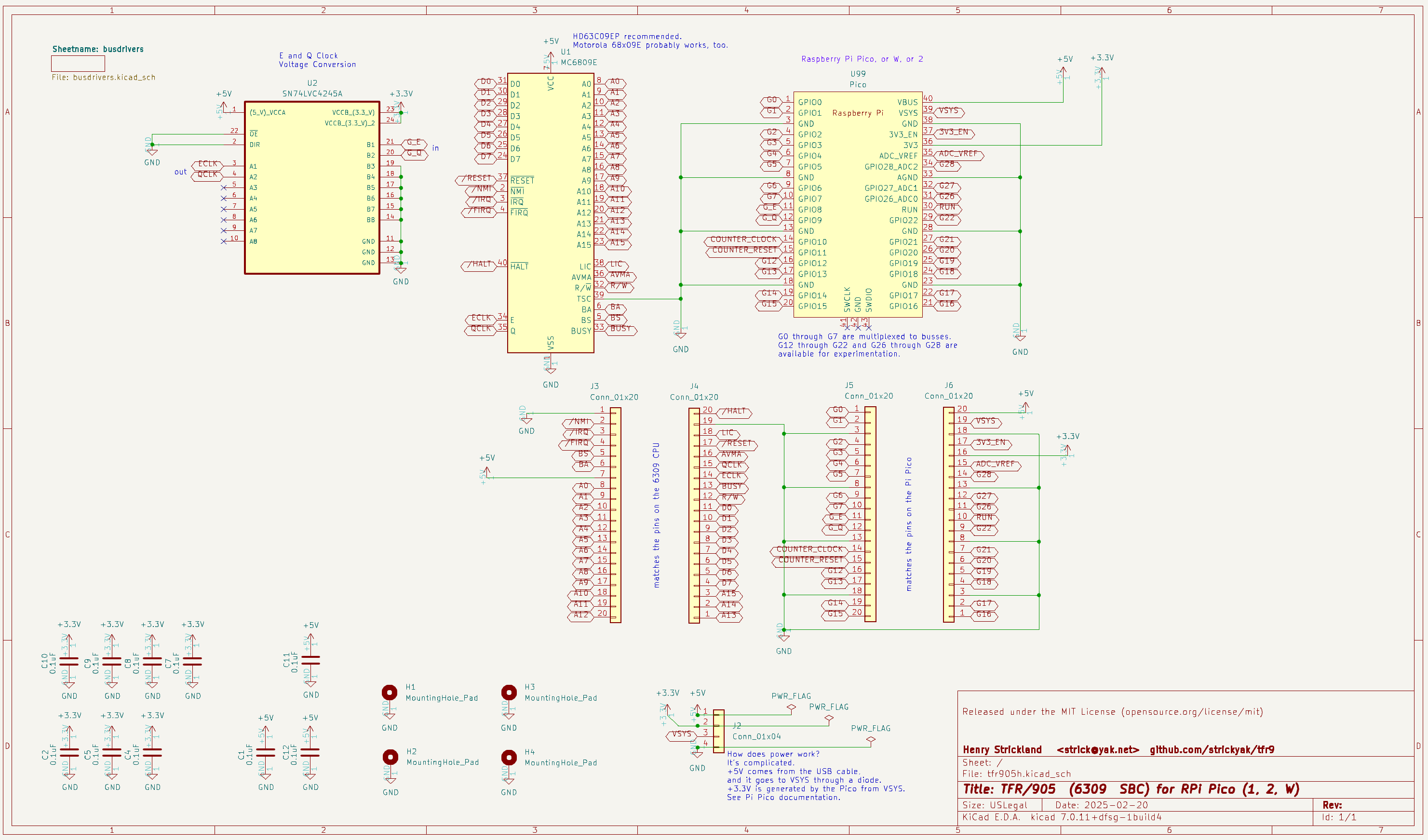The image size is (1428, 840).
Task: Click 'Released under the MIT License' text
Action: 1112,711
